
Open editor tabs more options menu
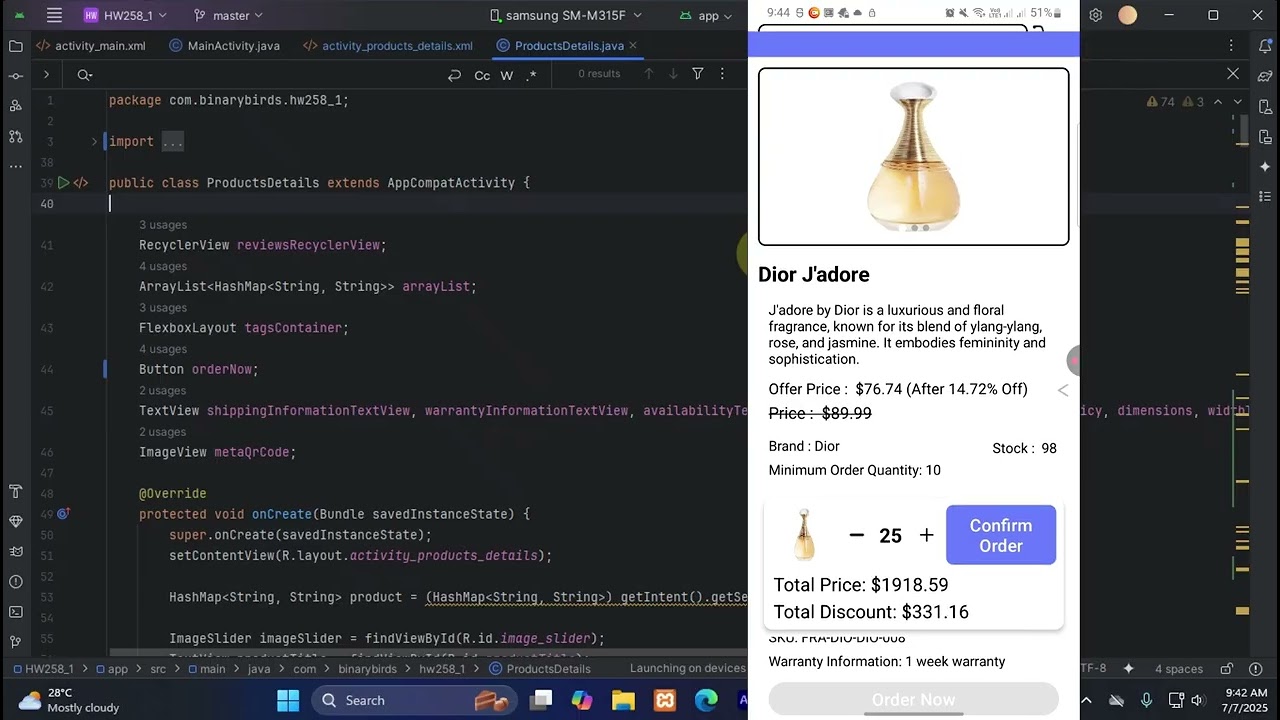1233,46
